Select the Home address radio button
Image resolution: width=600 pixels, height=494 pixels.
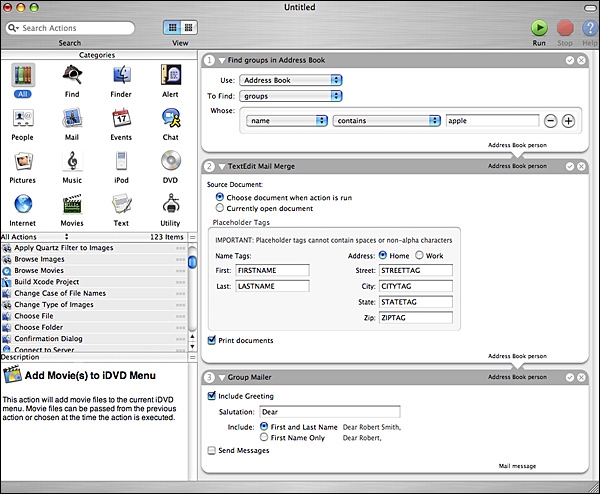pos(382,255)
